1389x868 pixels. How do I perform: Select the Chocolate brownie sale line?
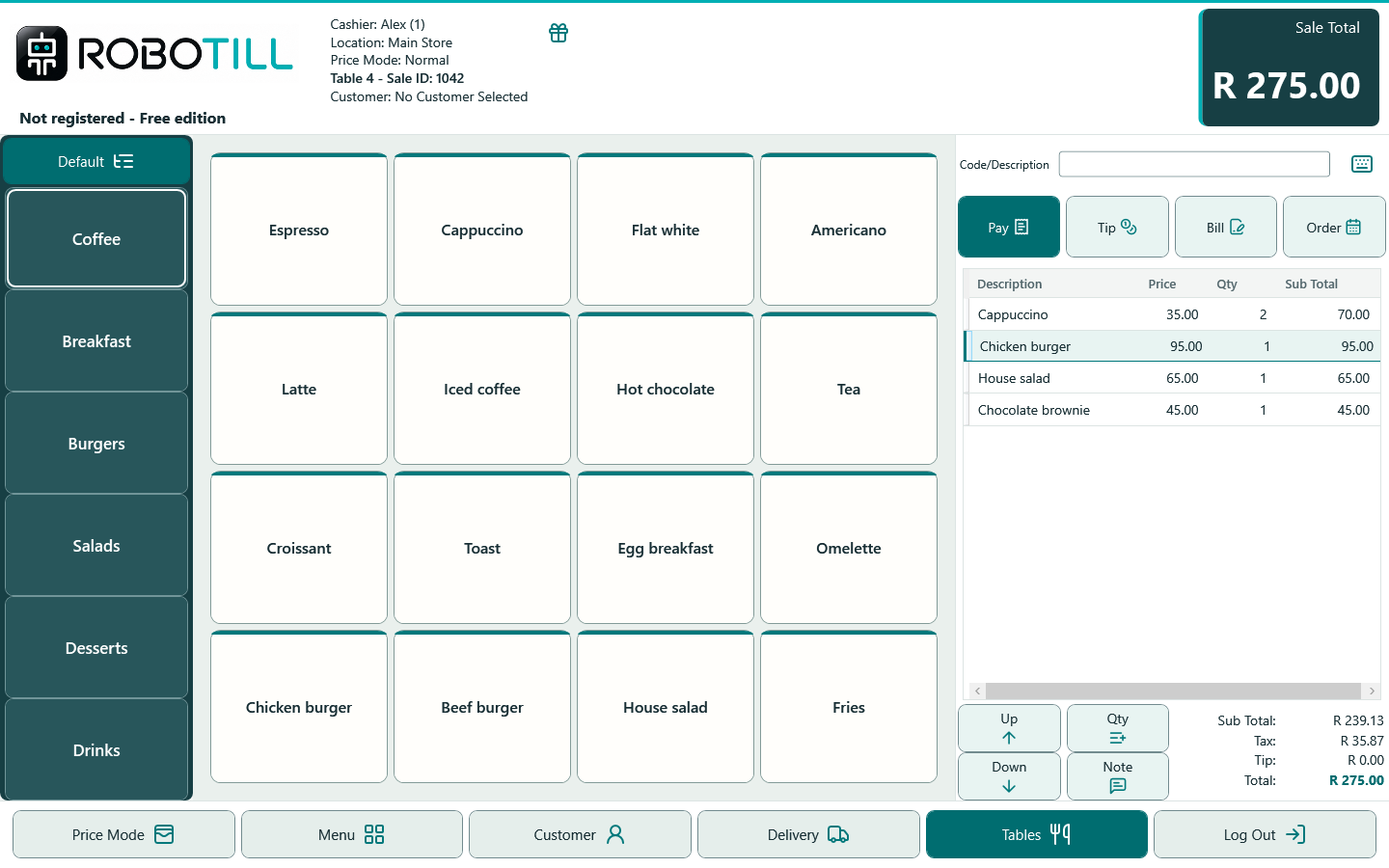(x=1173, y=410)
